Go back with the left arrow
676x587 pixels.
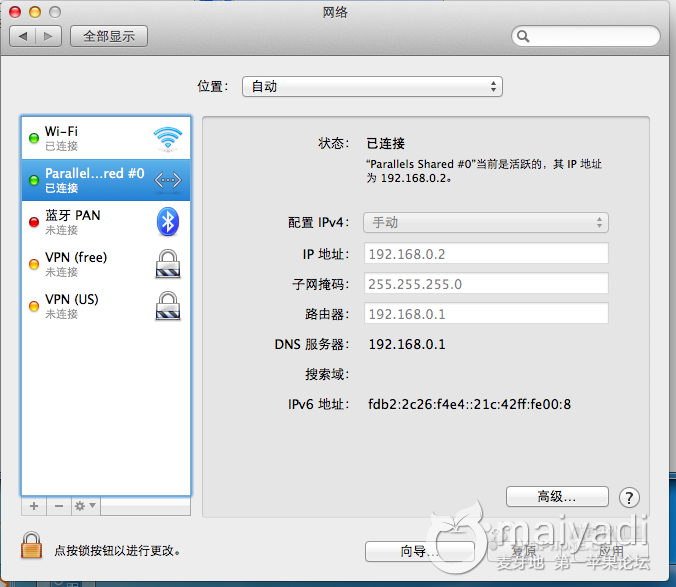tap(23, 36)
